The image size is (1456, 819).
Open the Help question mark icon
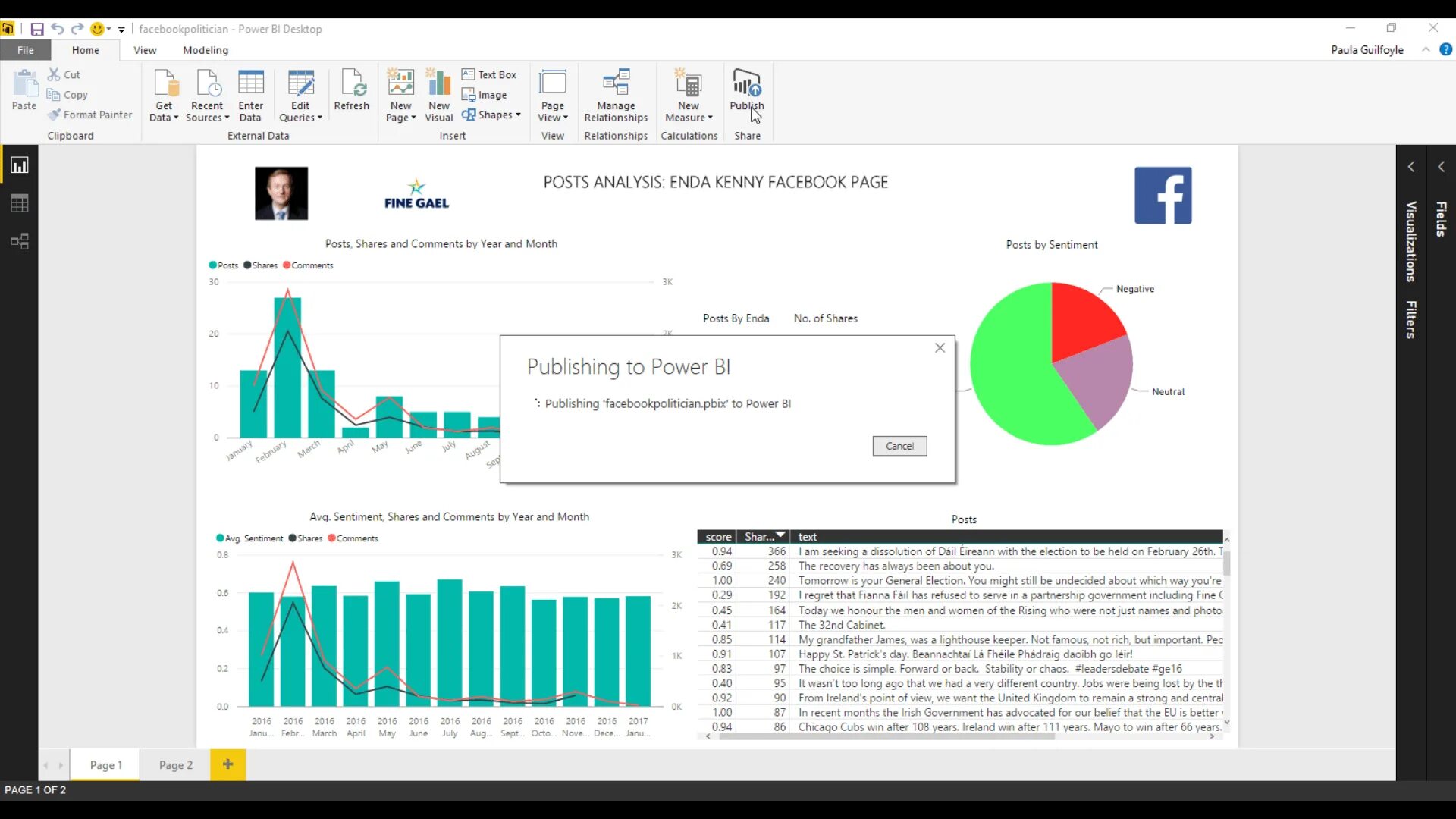click(1446, 49)
